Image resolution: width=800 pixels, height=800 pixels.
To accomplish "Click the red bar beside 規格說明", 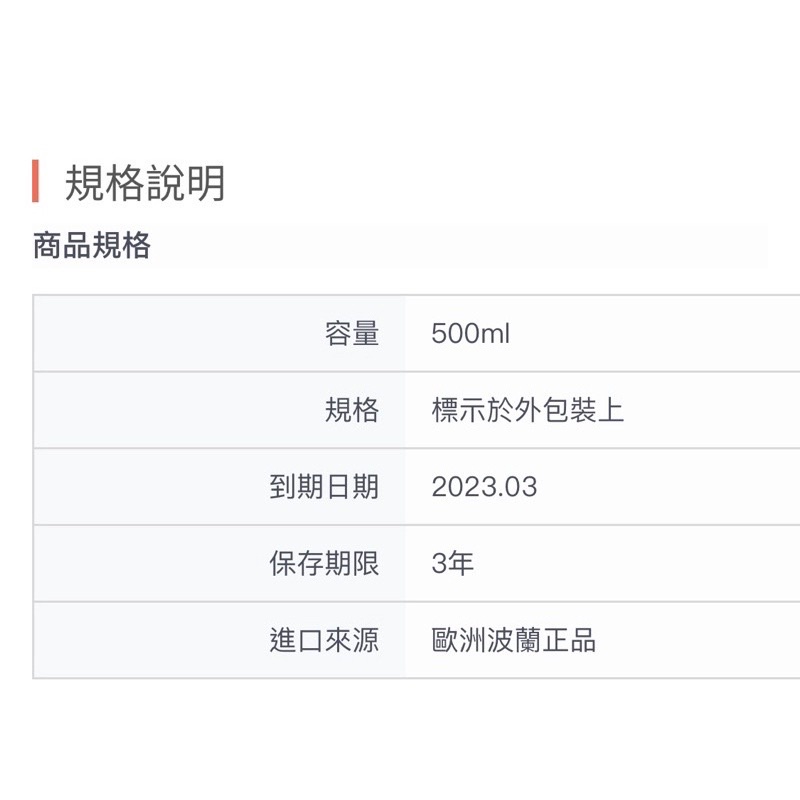I will point(35,181).
